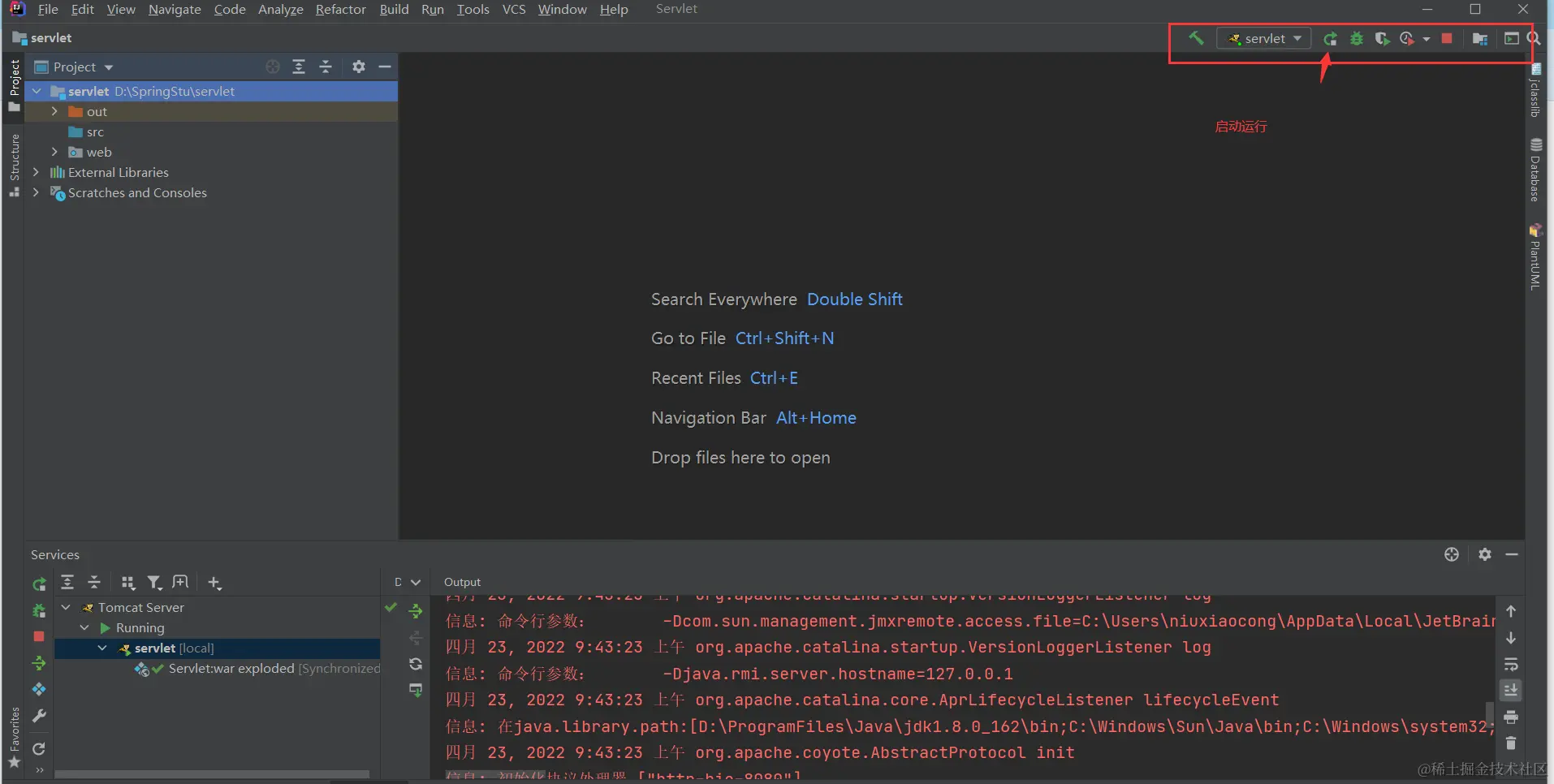The height and width of the screenshot is (784, 1554).
Task: Expand all services in Services tree
Action: (67, 582)
